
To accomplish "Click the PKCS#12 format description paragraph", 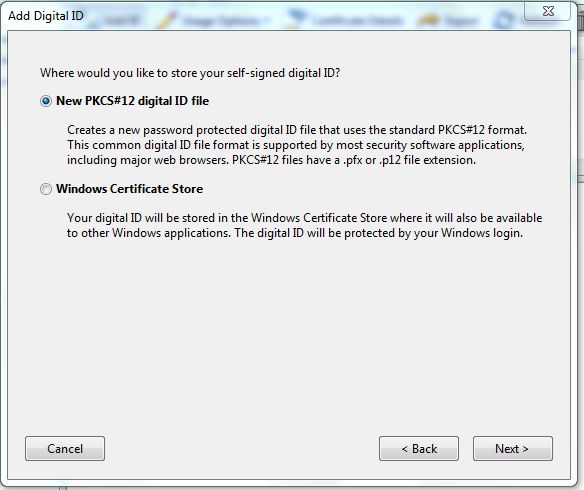I will click(297, 145).
